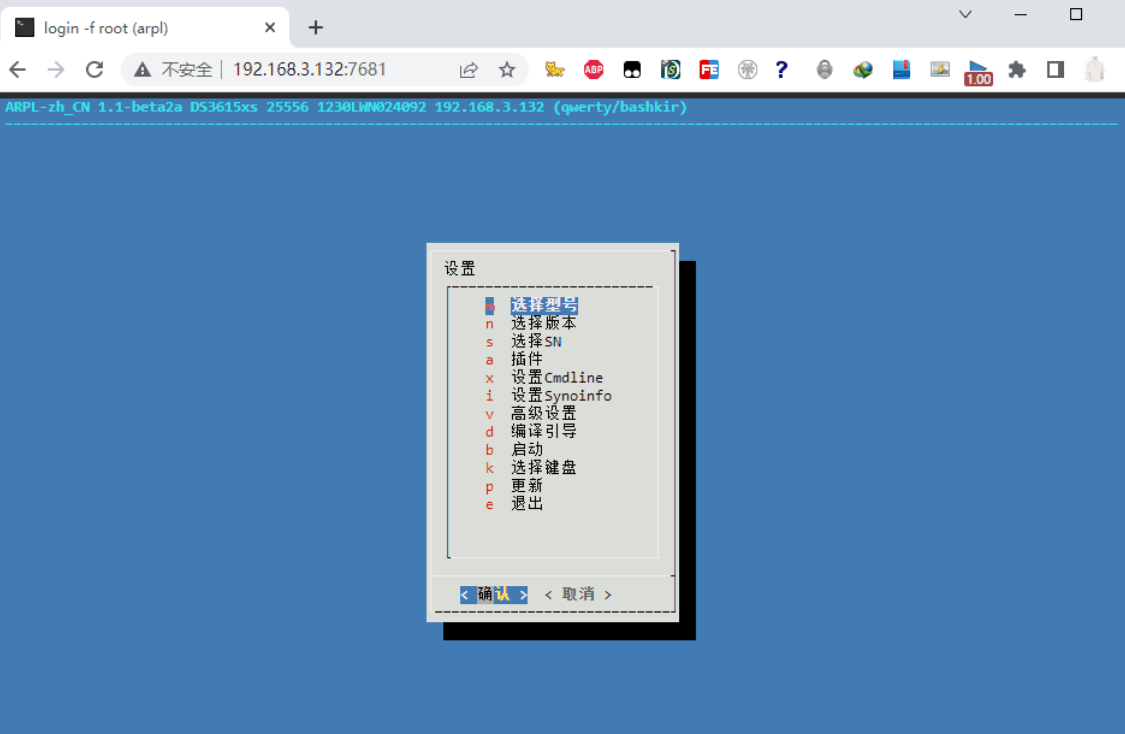The image size is (1125, 734).
Task: Click the share page icon in address bar
Action: (x=468, y=69)
